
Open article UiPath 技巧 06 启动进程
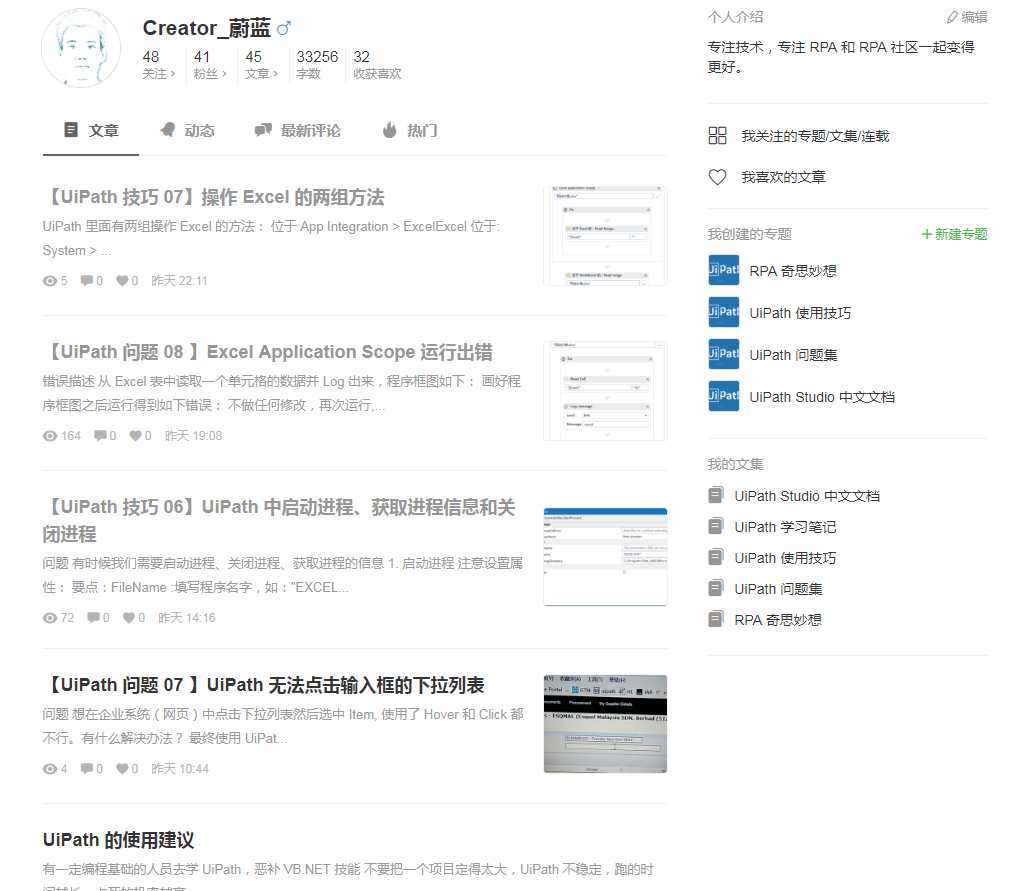280,521
